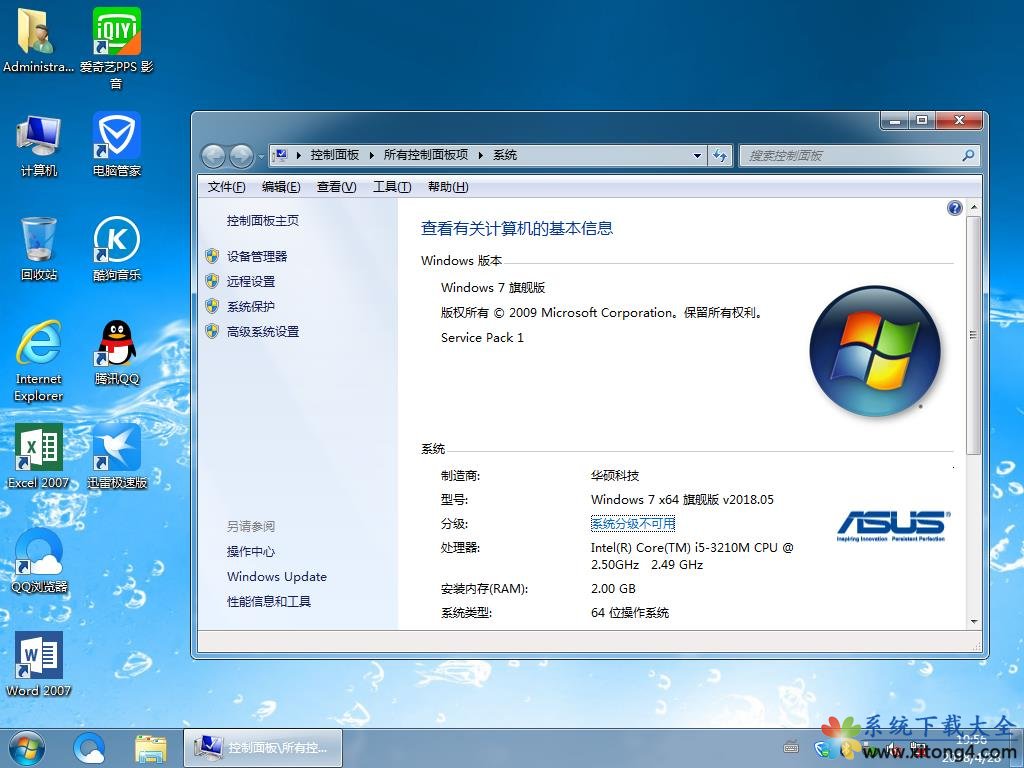Launch 电脑管家 desktop shortcut
The image size is (1024, 768).
[x=116, y=145]
